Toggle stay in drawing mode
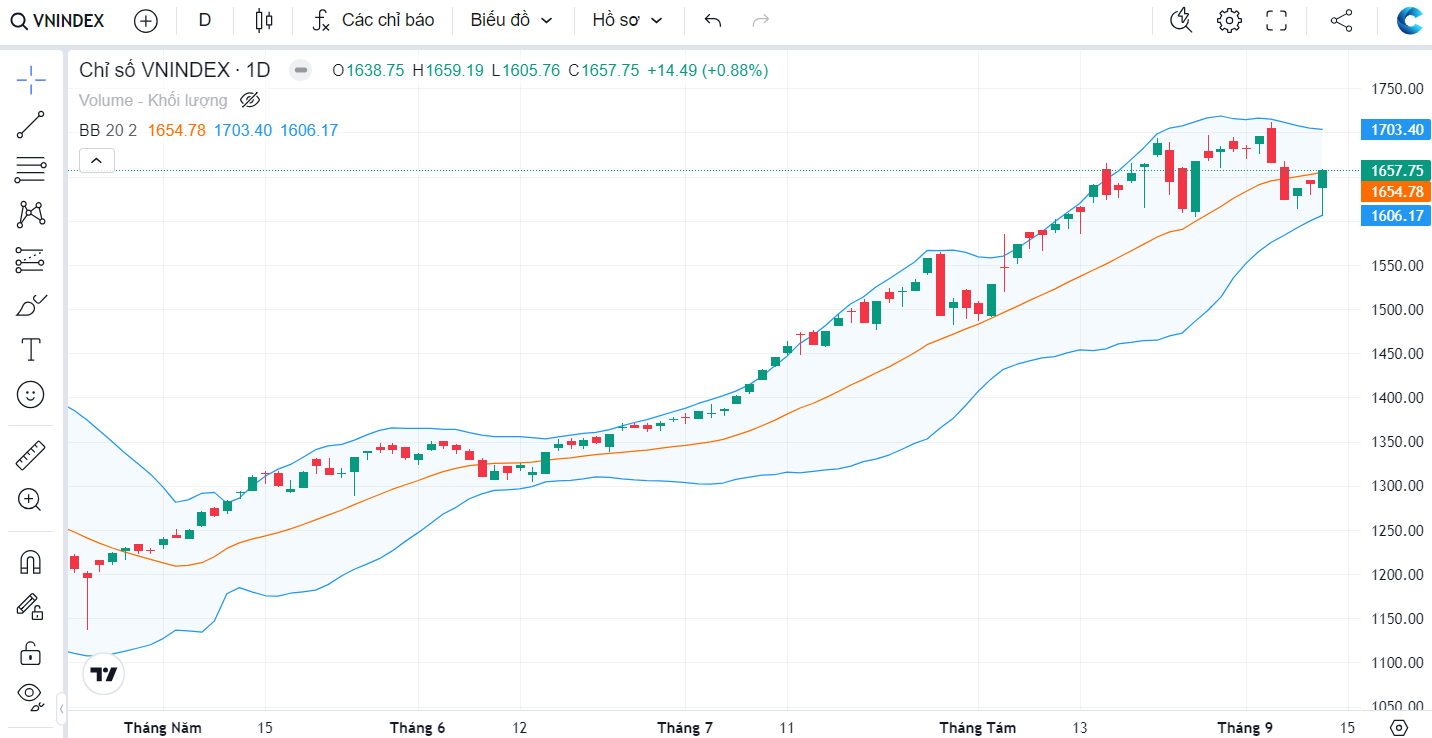 (31, 606)
